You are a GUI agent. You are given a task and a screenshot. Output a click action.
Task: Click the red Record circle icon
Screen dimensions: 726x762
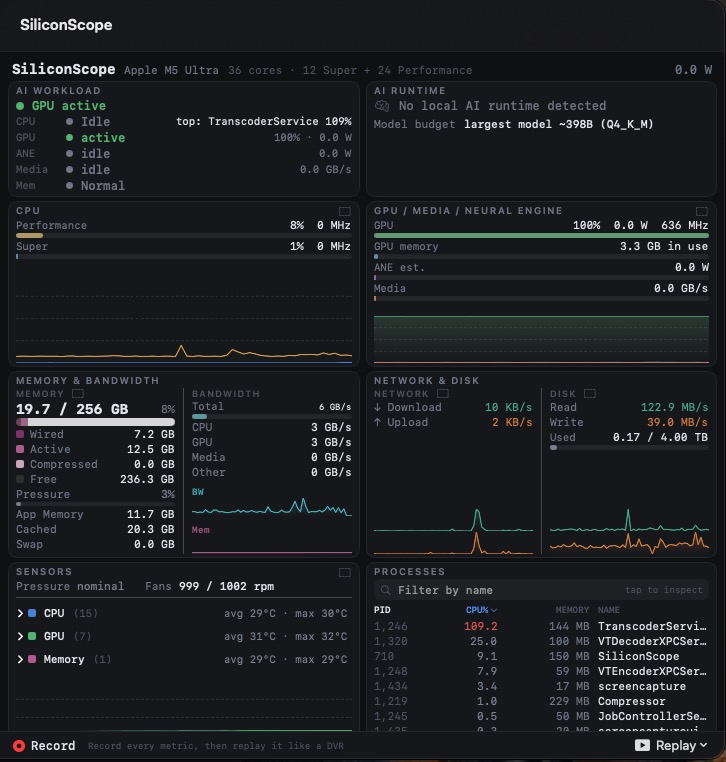[19, 746]
